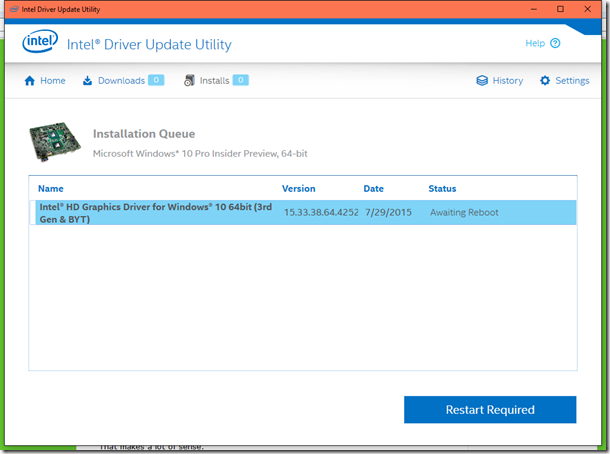Click the Settings gear icon

pyautogui.click(x=545, y=81)
